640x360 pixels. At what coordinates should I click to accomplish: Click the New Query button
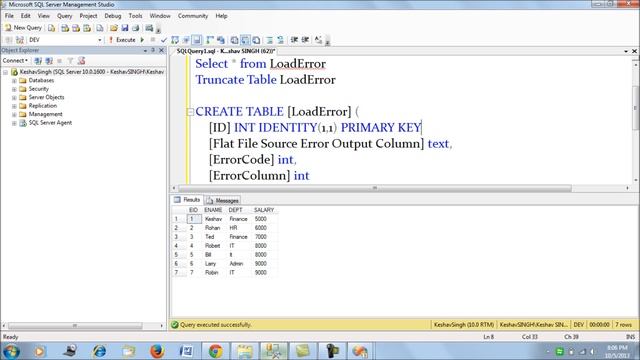23,28
